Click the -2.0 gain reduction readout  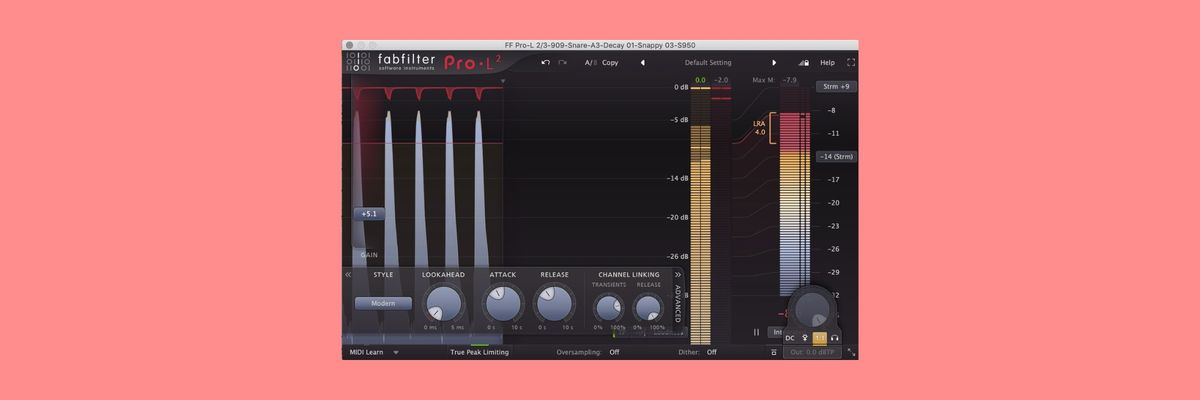[722, 80]
